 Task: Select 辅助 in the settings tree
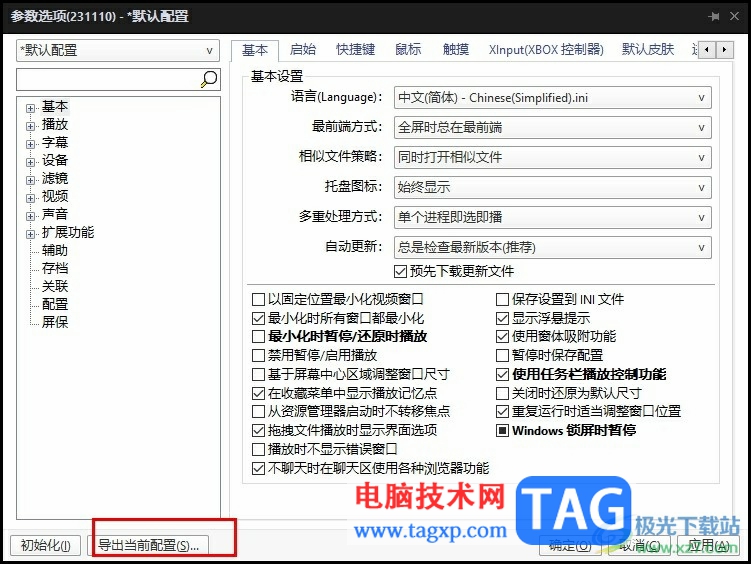(55, 250)
